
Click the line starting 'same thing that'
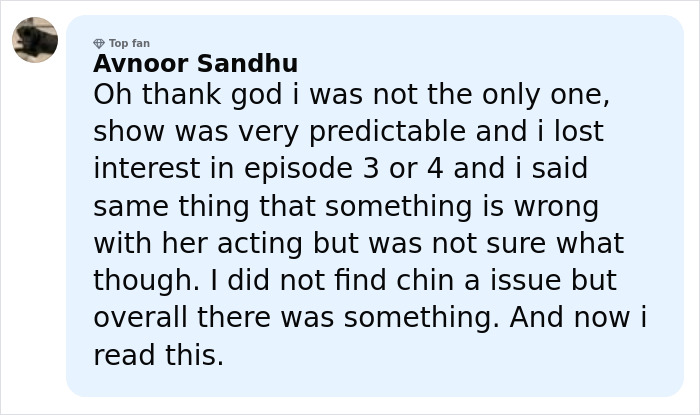point(345,206)
